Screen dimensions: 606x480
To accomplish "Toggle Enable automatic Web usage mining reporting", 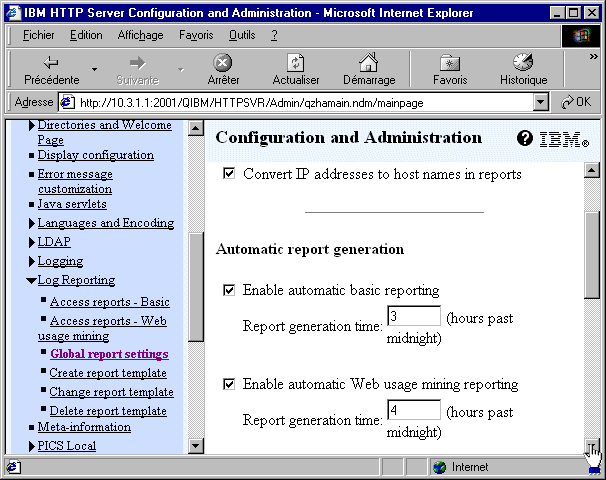I will tap(229, 384).
